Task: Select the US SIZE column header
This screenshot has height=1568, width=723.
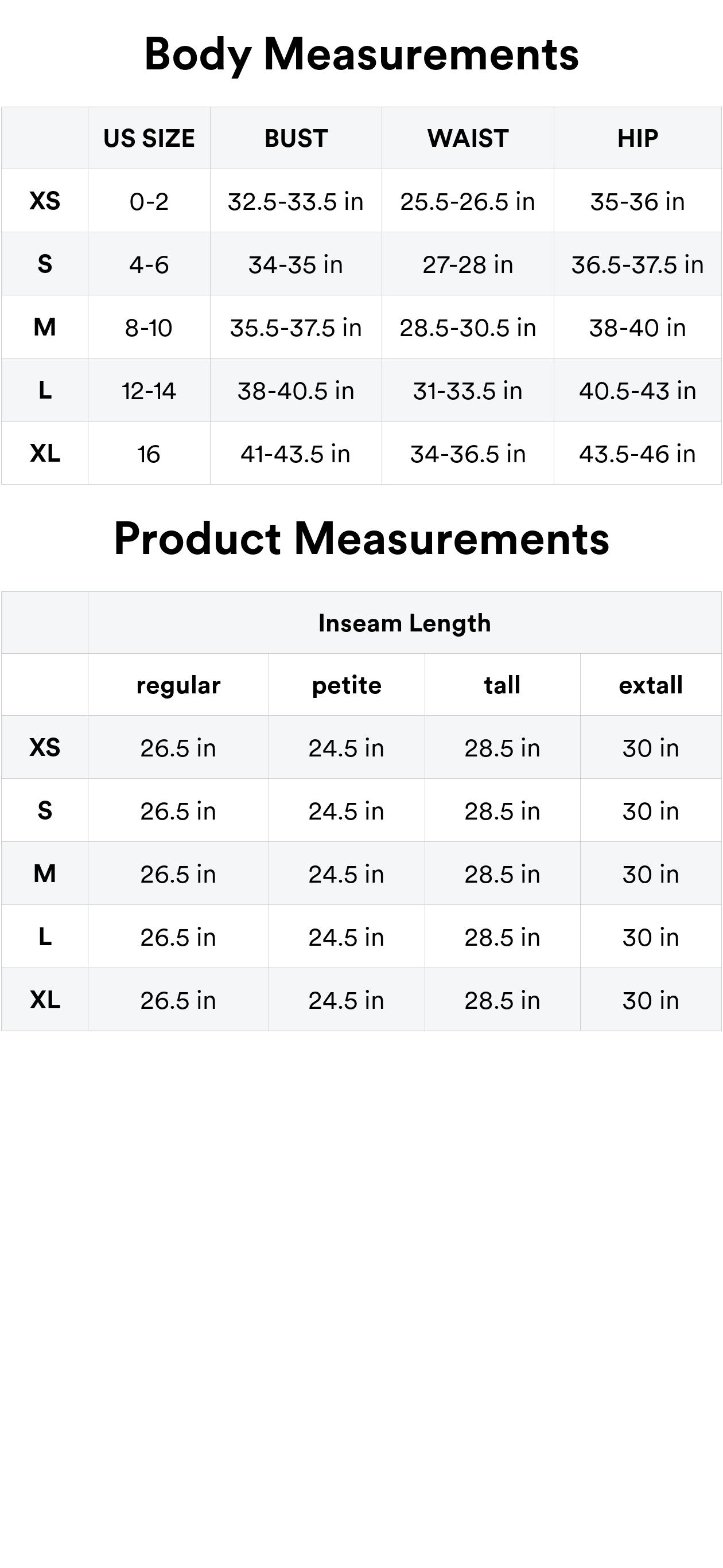Action: click(x=149, y=138)
